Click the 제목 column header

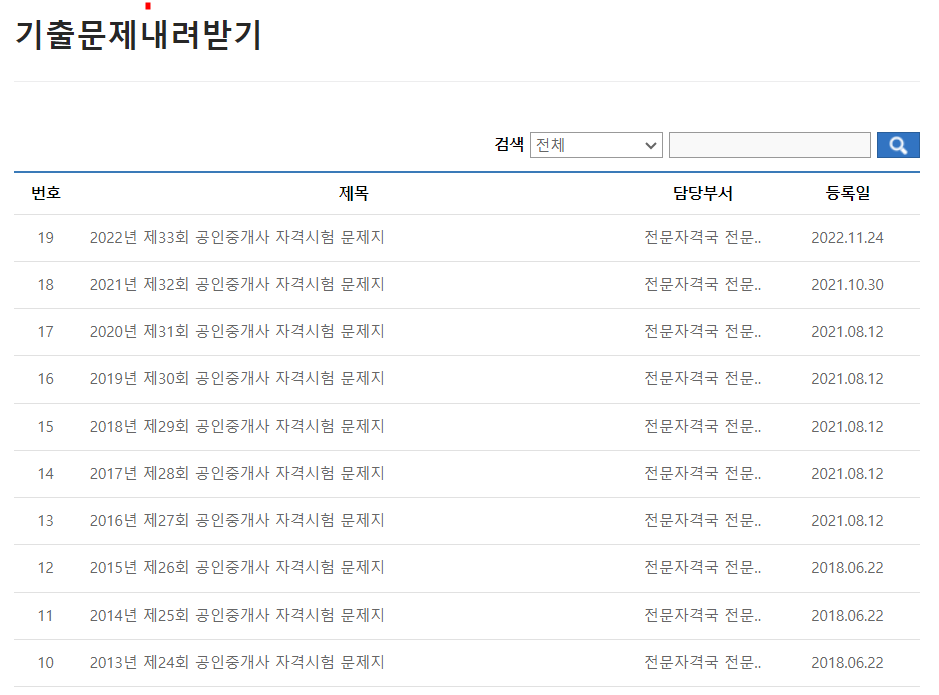(353, 193)
